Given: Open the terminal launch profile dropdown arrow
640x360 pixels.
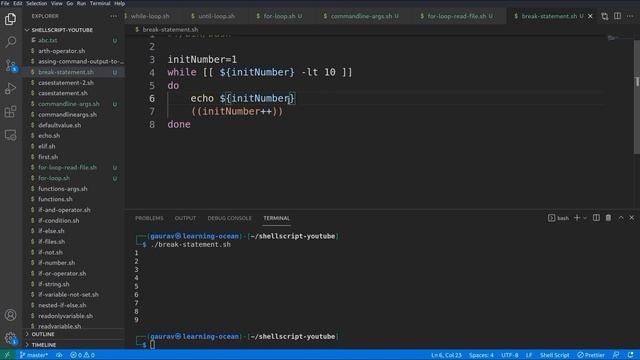Looking at the screenshot, I should point(585,218).
